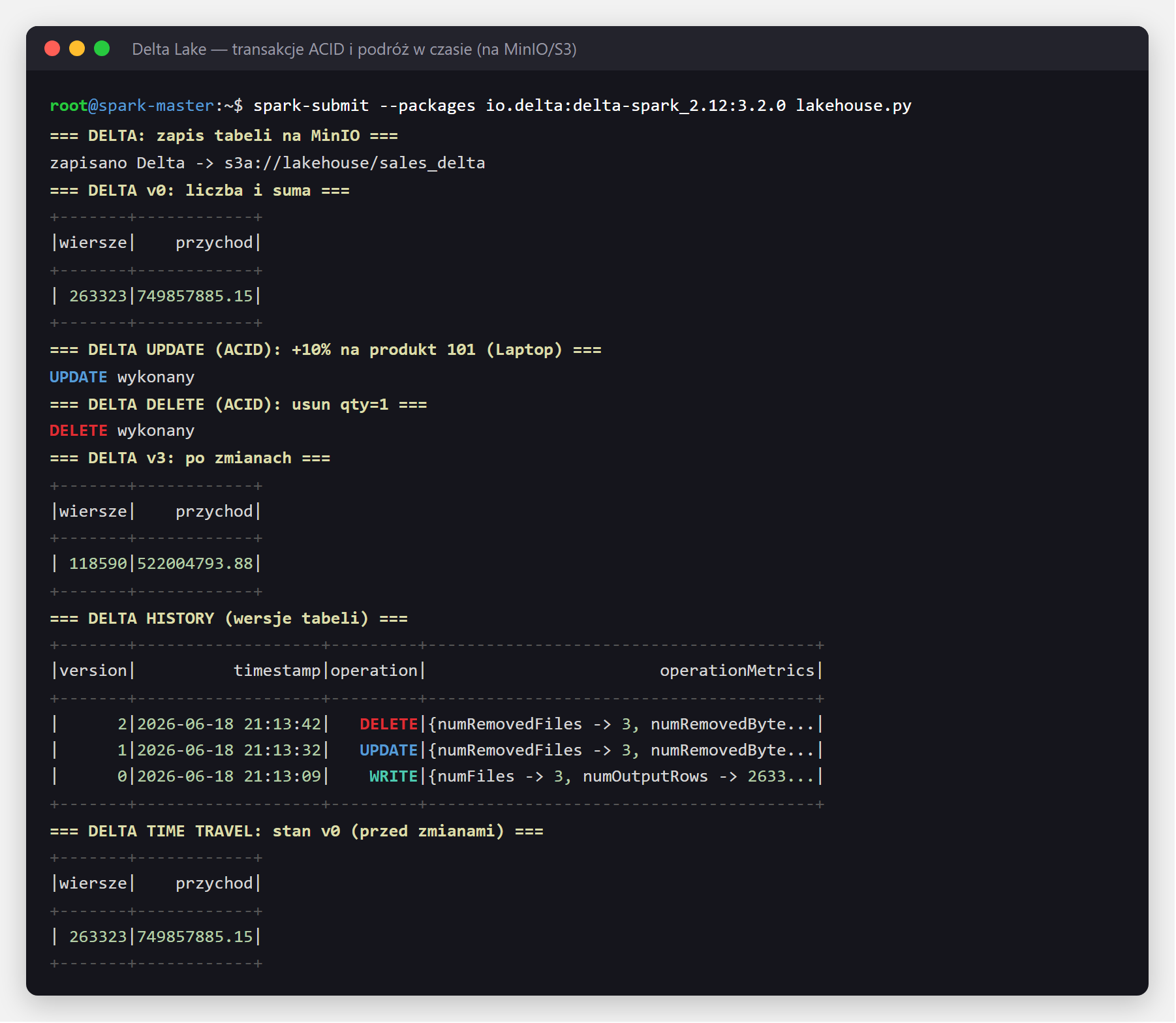
Task: Click the 'version' column header
Action: pos(93,671)
